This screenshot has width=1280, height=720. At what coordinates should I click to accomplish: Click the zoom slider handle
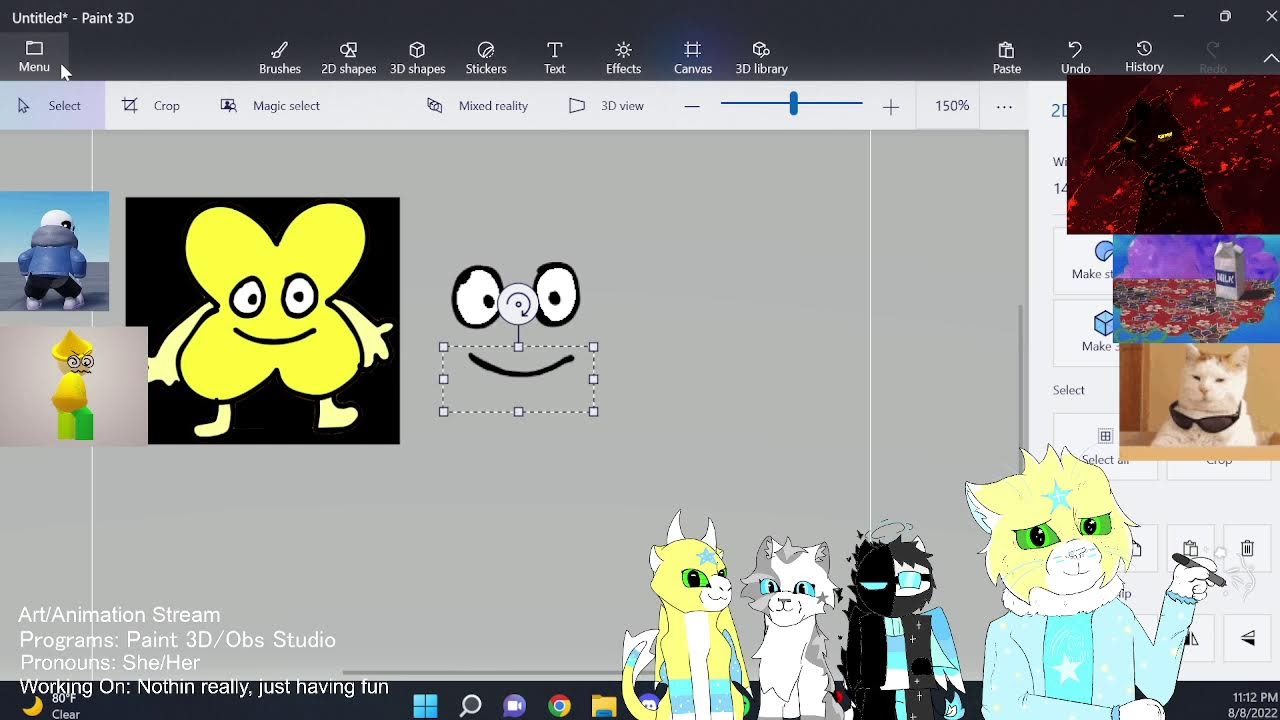793,103
